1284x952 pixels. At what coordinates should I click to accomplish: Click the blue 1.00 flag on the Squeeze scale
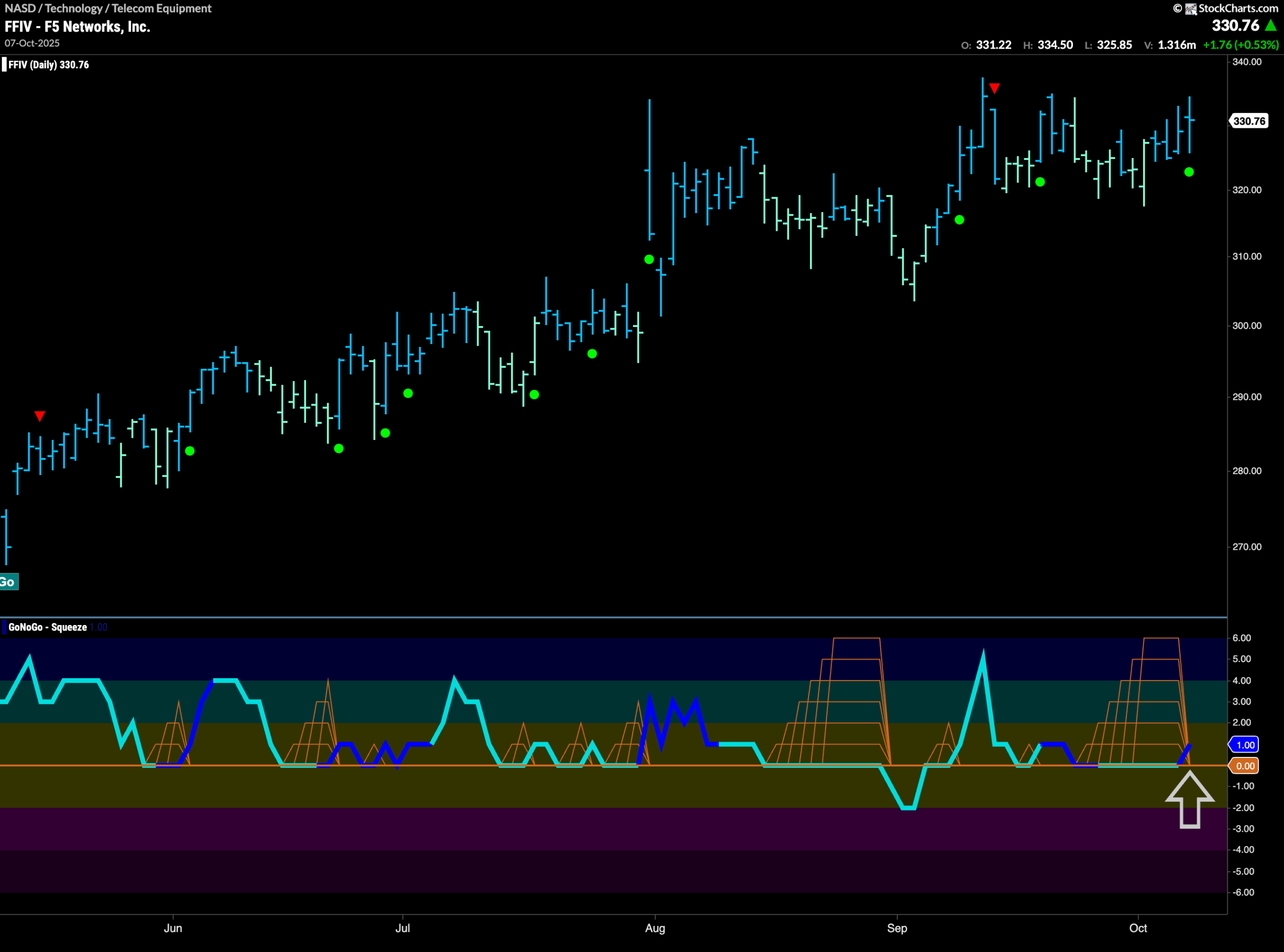[x=1245, y=744]
